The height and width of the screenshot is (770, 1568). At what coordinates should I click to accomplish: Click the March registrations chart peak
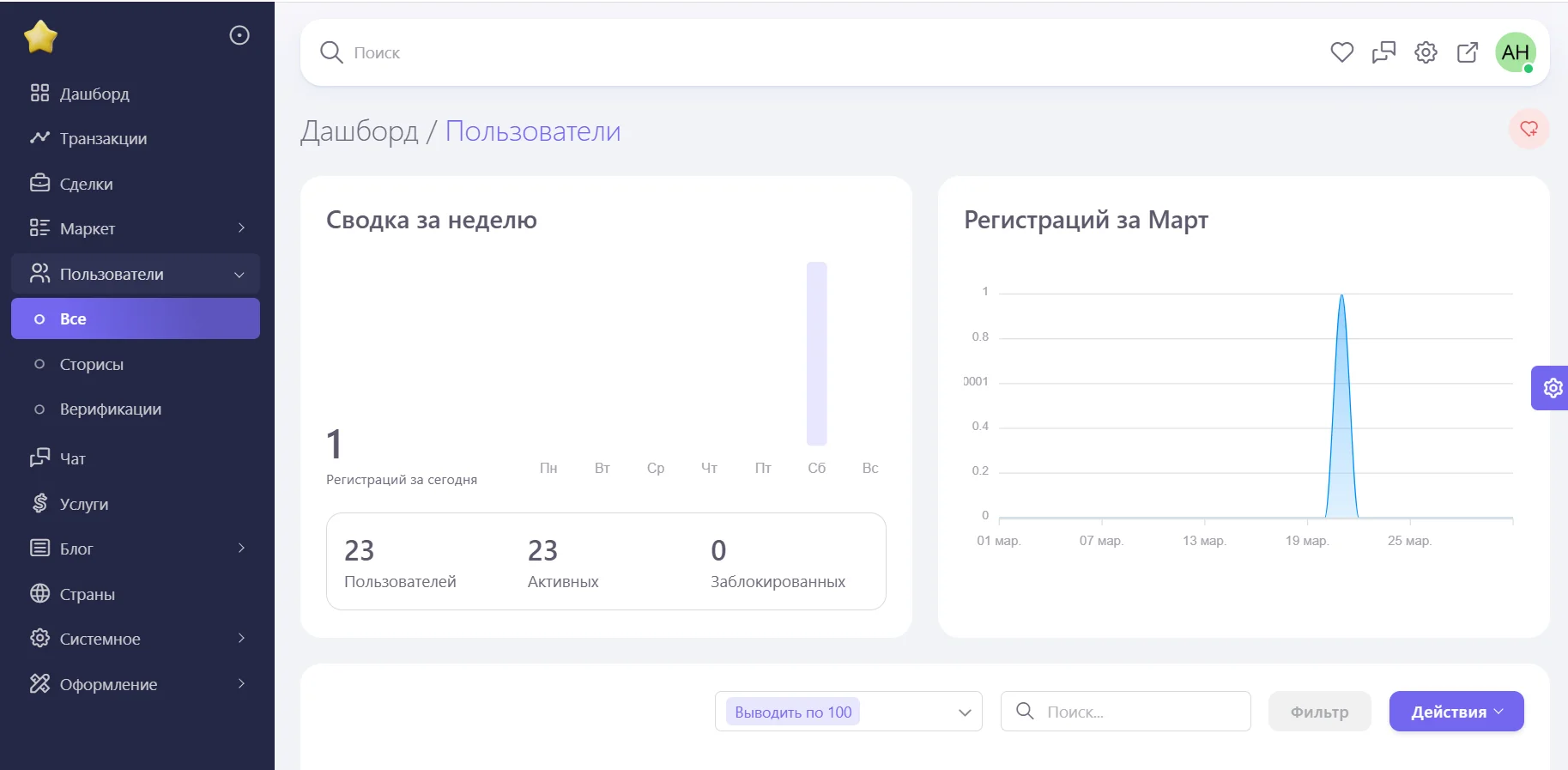point(1341,296)
